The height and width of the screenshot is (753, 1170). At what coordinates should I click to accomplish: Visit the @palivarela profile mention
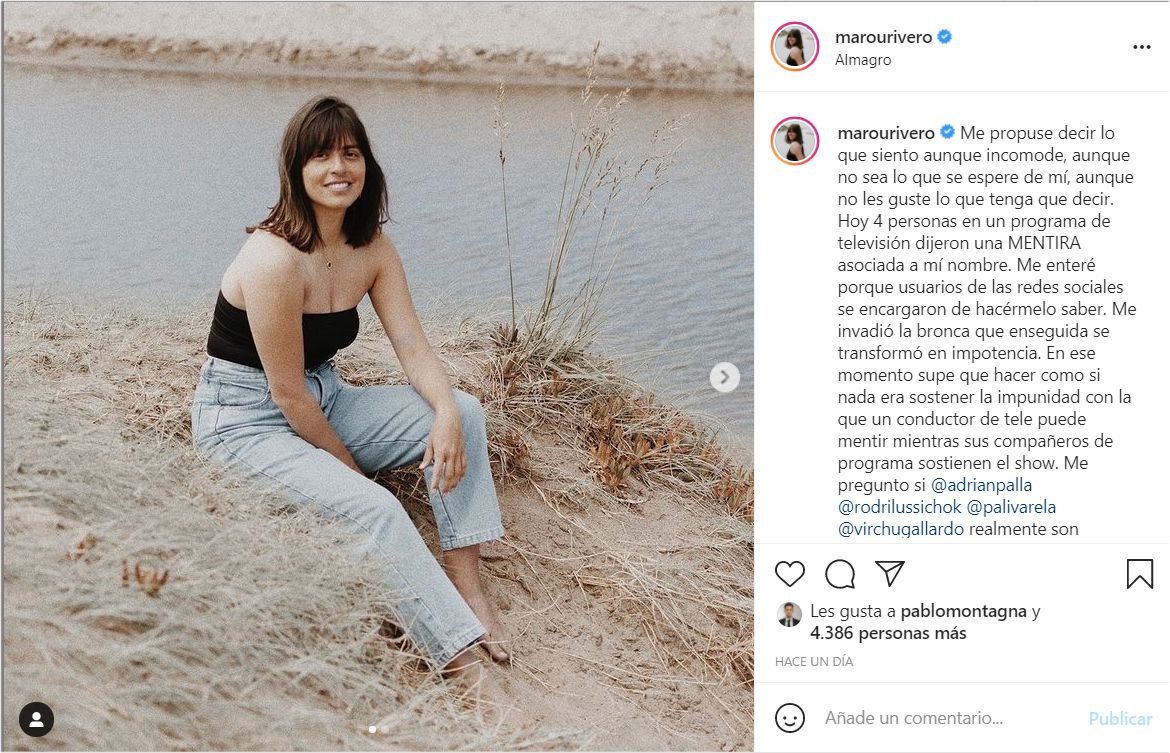pyautogui.click(x=1012, y=507)
